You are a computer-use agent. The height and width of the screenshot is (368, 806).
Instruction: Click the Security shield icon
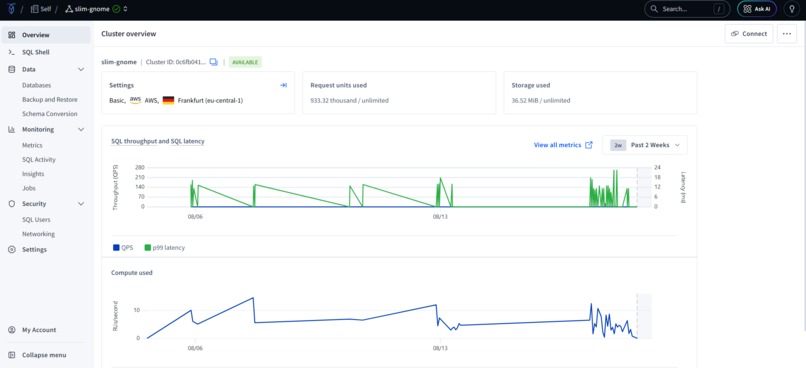[x=12, y=204]
